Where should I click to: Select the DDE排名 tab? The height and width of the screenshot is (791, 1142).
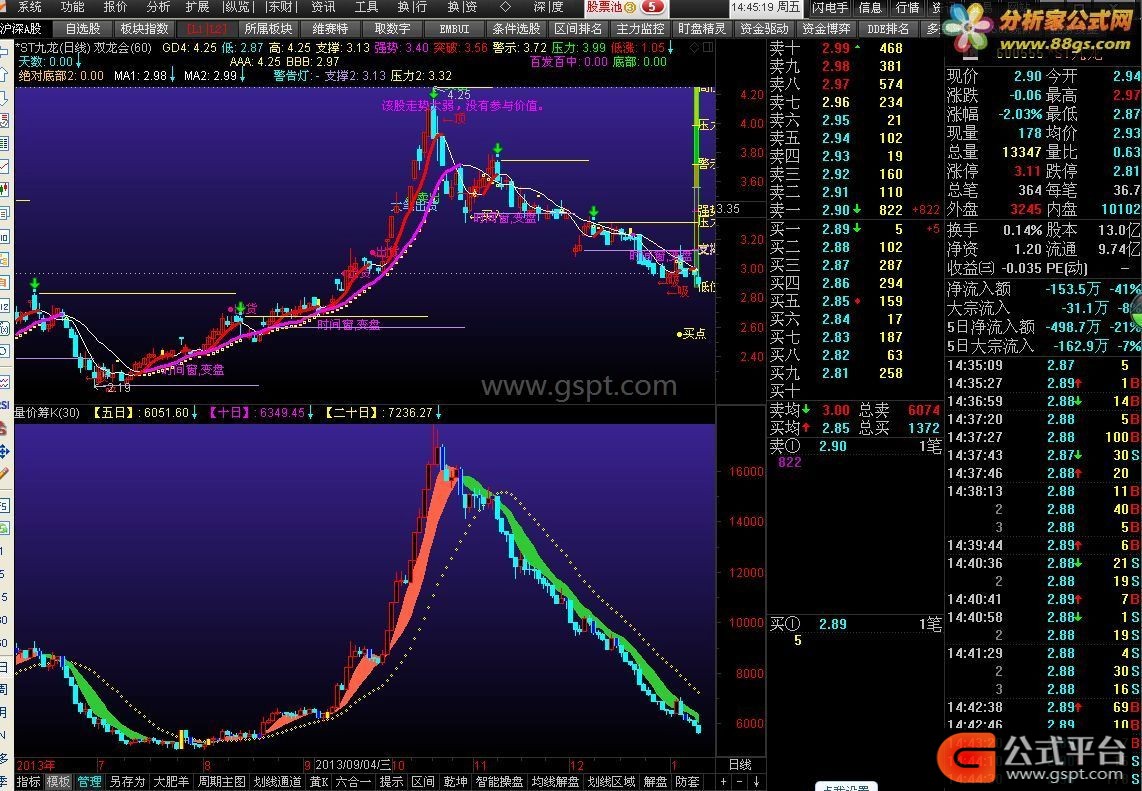tap(888, 29)
